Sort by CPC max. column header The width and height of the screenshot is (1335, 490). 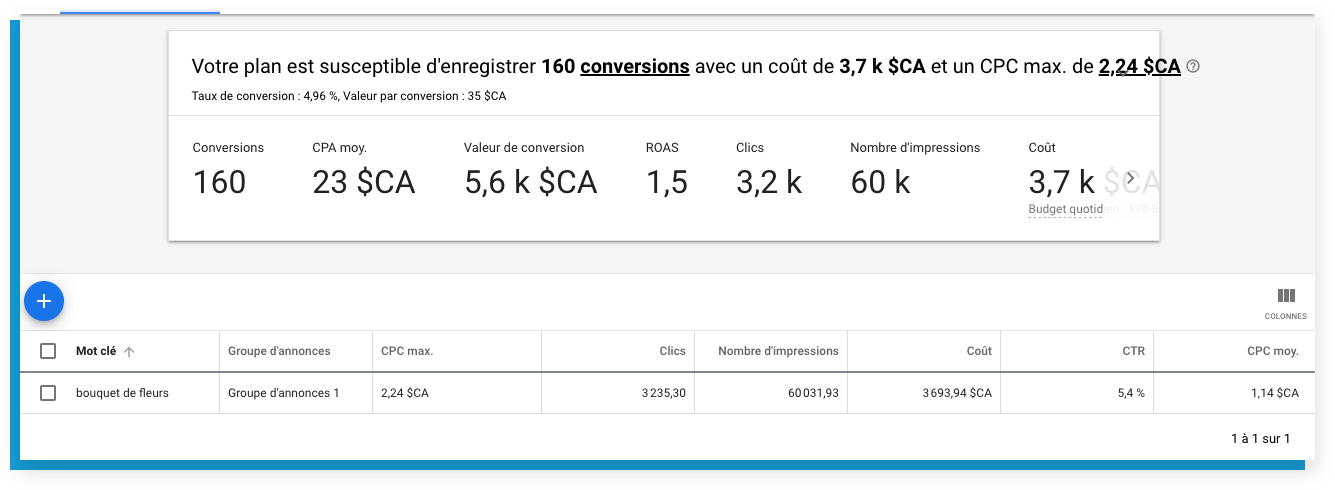click(407, 351)
